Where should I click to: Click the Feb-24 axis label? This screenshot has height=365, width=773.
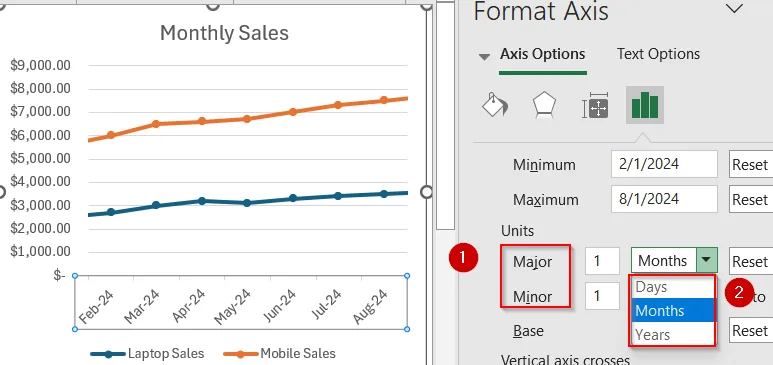coord(96,306)
